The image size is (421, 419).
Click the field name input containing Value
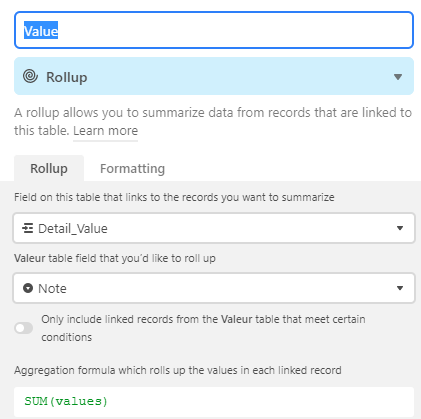tap(214, 30)
